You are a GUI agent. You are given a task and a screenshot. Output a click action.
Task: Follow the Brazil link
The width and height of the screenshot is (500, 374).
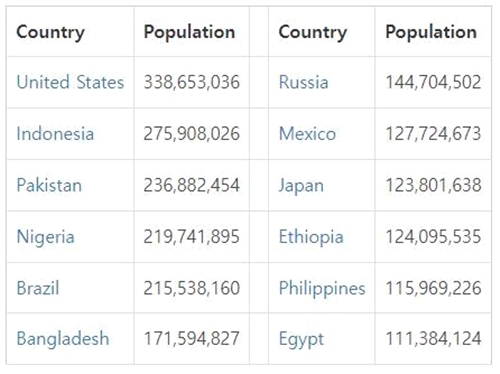pyautogui.click(x=38, y=288)
